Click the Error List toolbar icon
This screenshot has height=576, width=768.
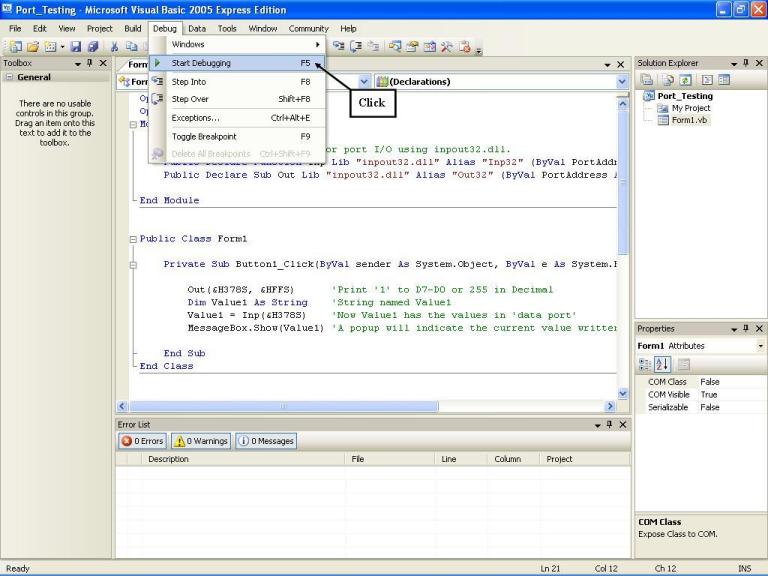464,47
